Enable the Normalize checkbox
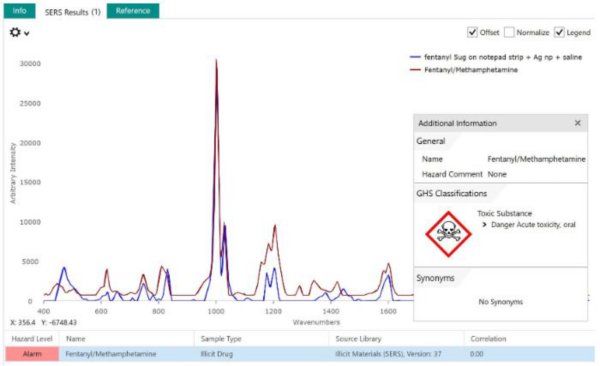Viewport: 600px width, 366px height. pyautogui.click(x=509, y=32)
